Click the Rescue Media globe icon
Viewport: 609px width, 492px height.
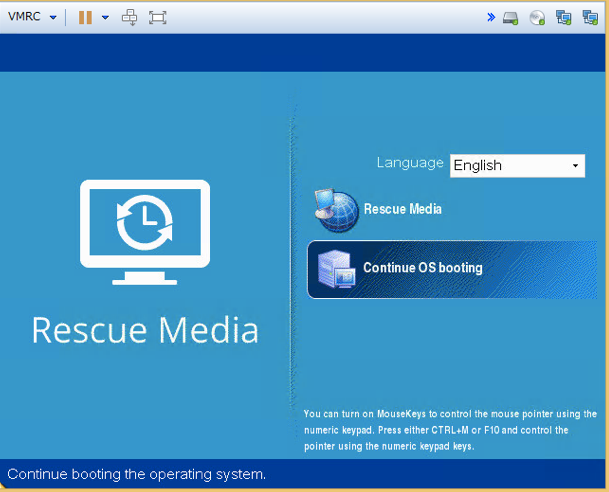point(336,210)
